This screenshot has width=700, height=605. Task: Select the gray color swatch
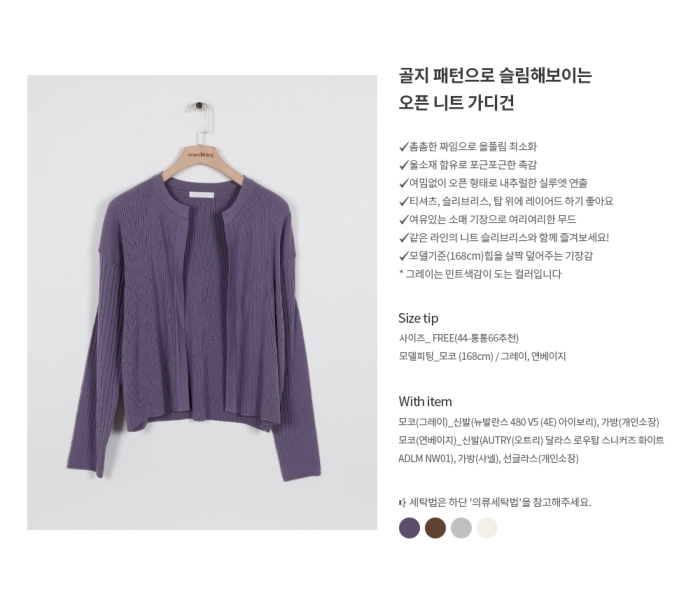click(x=461, y=528)
